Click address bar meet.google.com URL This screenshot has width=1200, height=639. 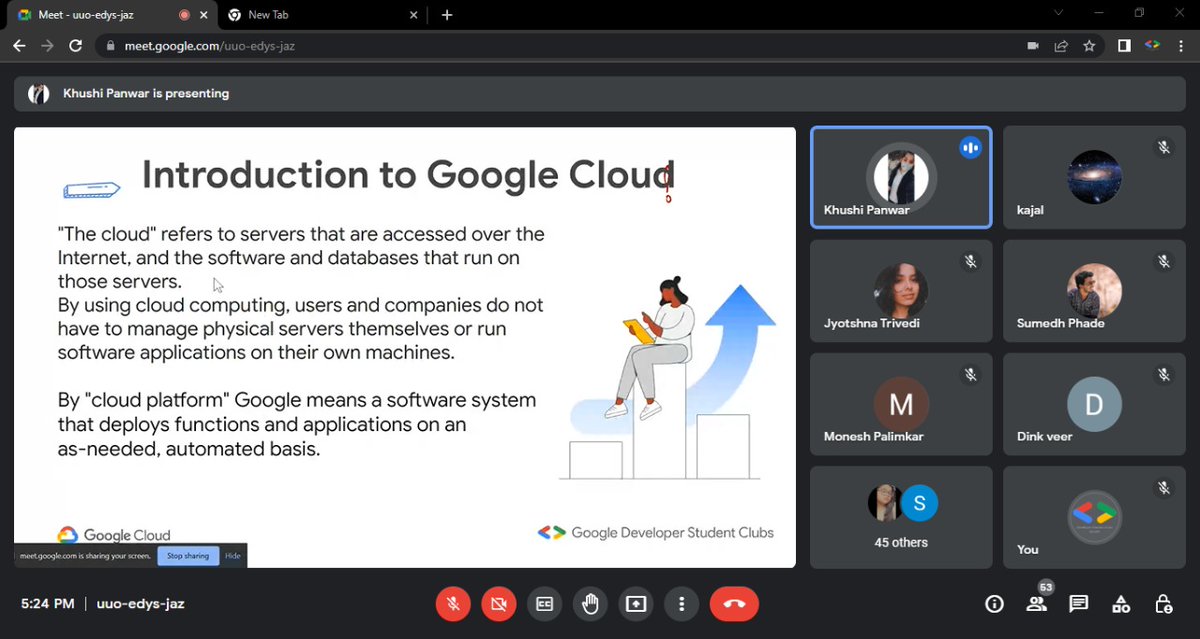coord(210,46)
